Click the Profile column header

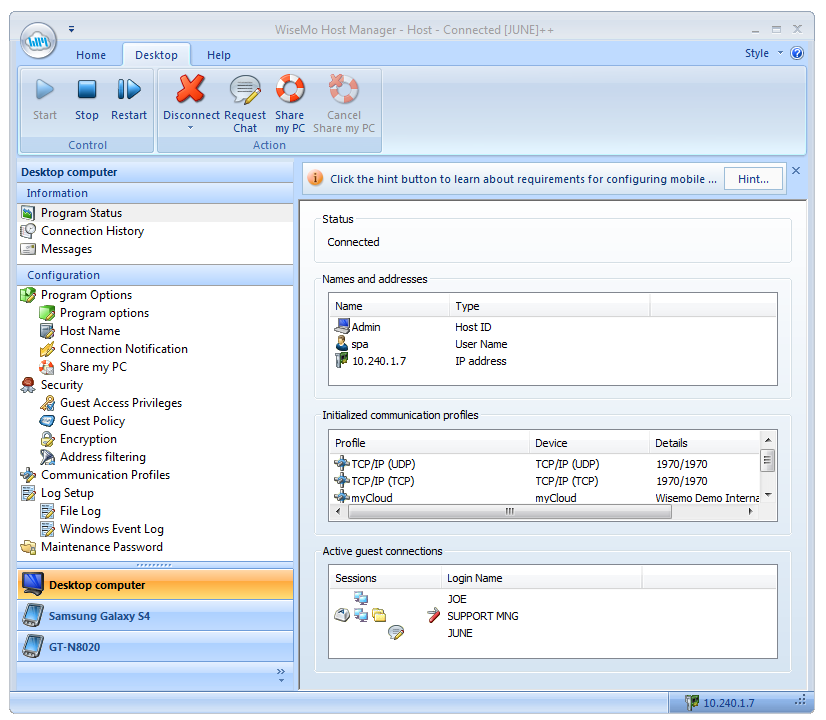(429, 443)
